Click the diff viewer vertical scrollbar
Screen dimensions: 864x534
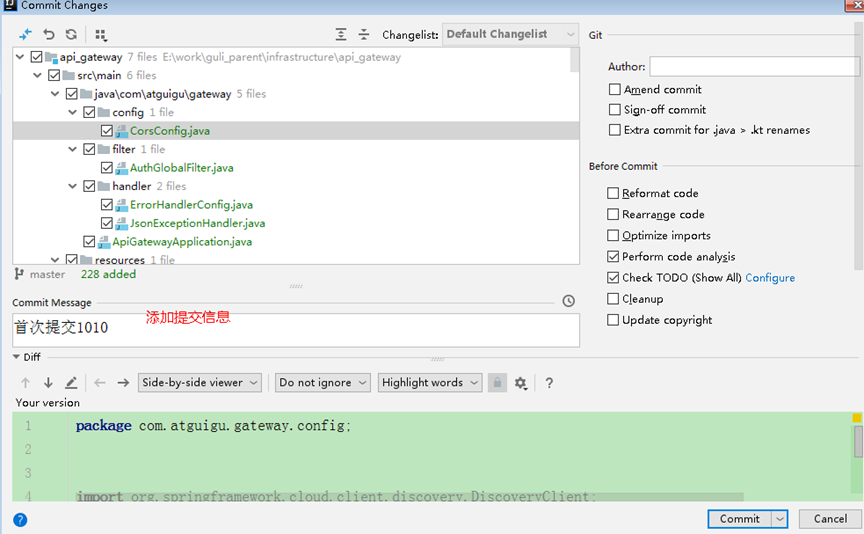(858, 441)
